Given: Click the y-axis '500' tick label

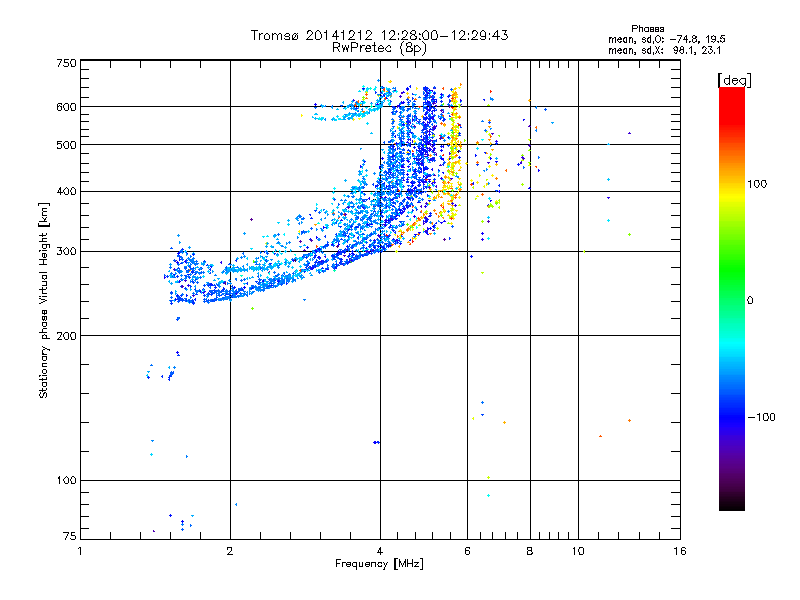Looking at the screenshot, I should tap(67, 145).
